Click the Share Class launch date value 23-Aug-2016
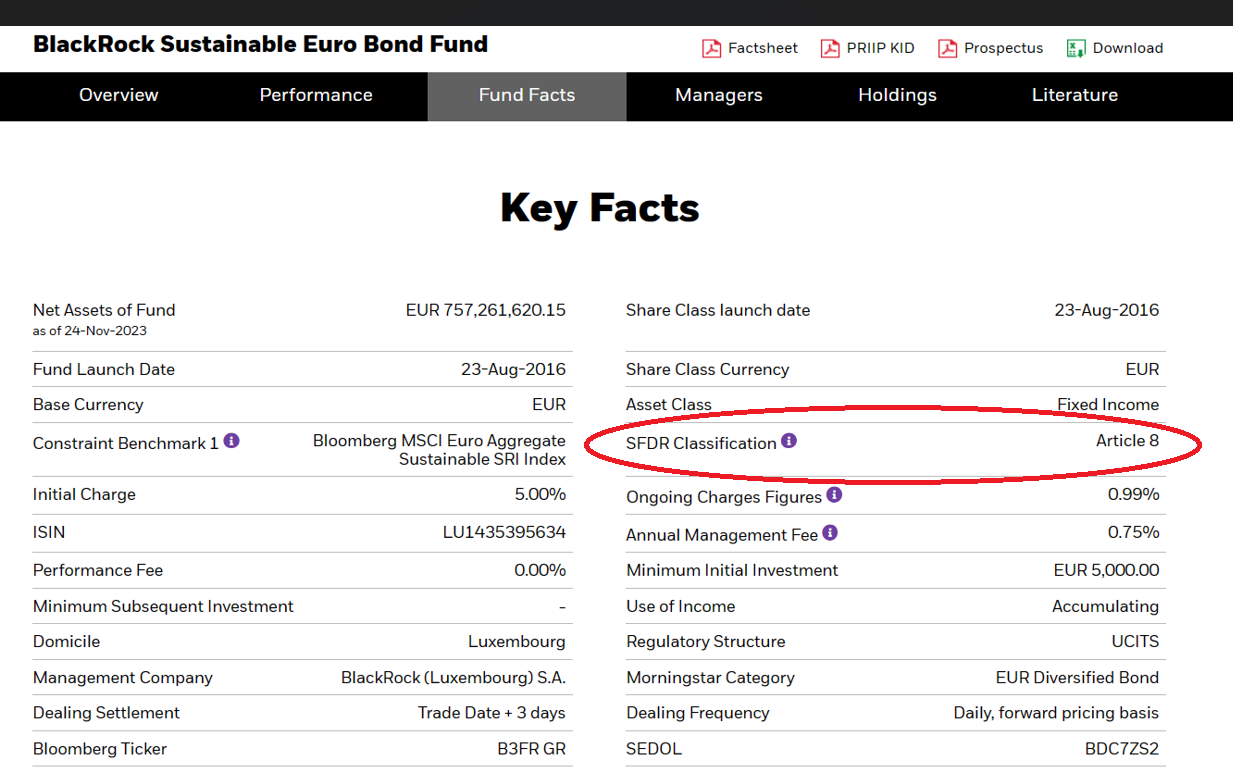Viewport: 1233px width, 771px height. (1107, 310)
